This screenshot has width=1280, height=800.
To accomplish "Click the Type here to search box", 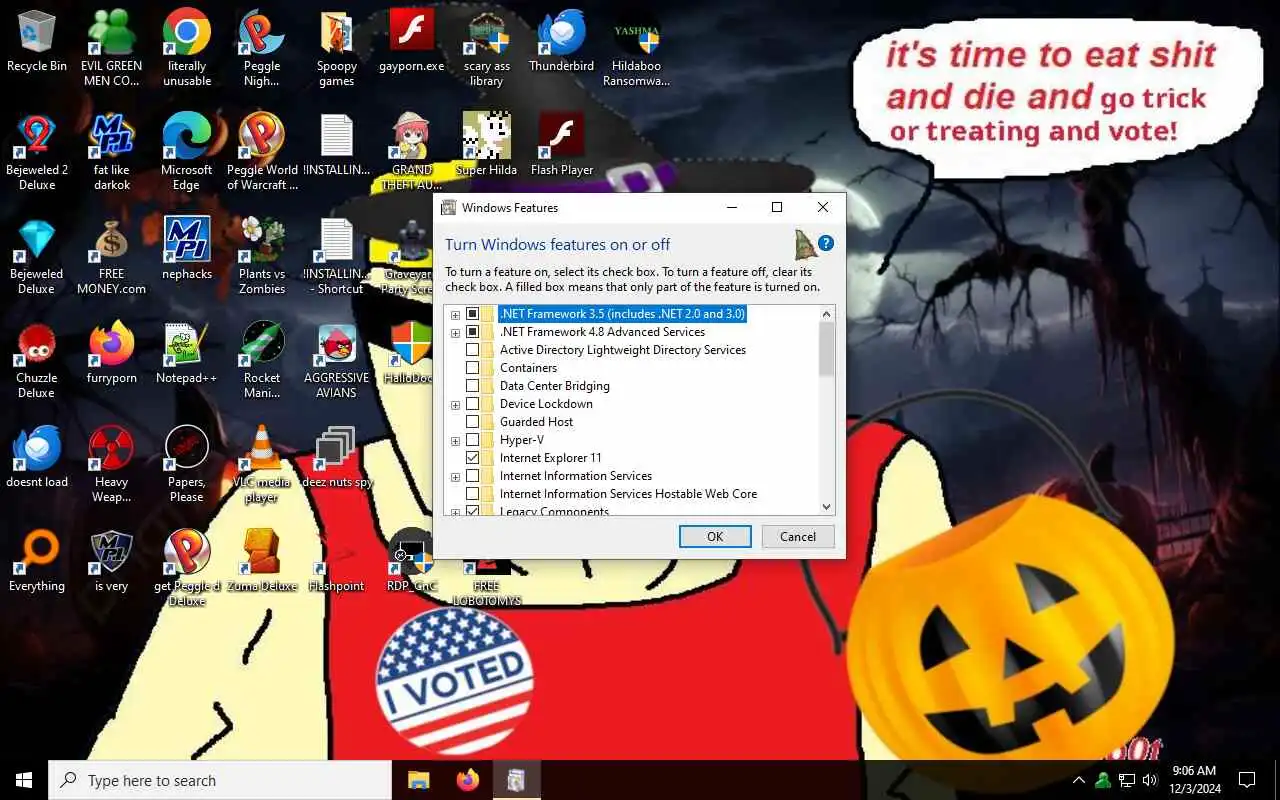I will tap(220, 780).
